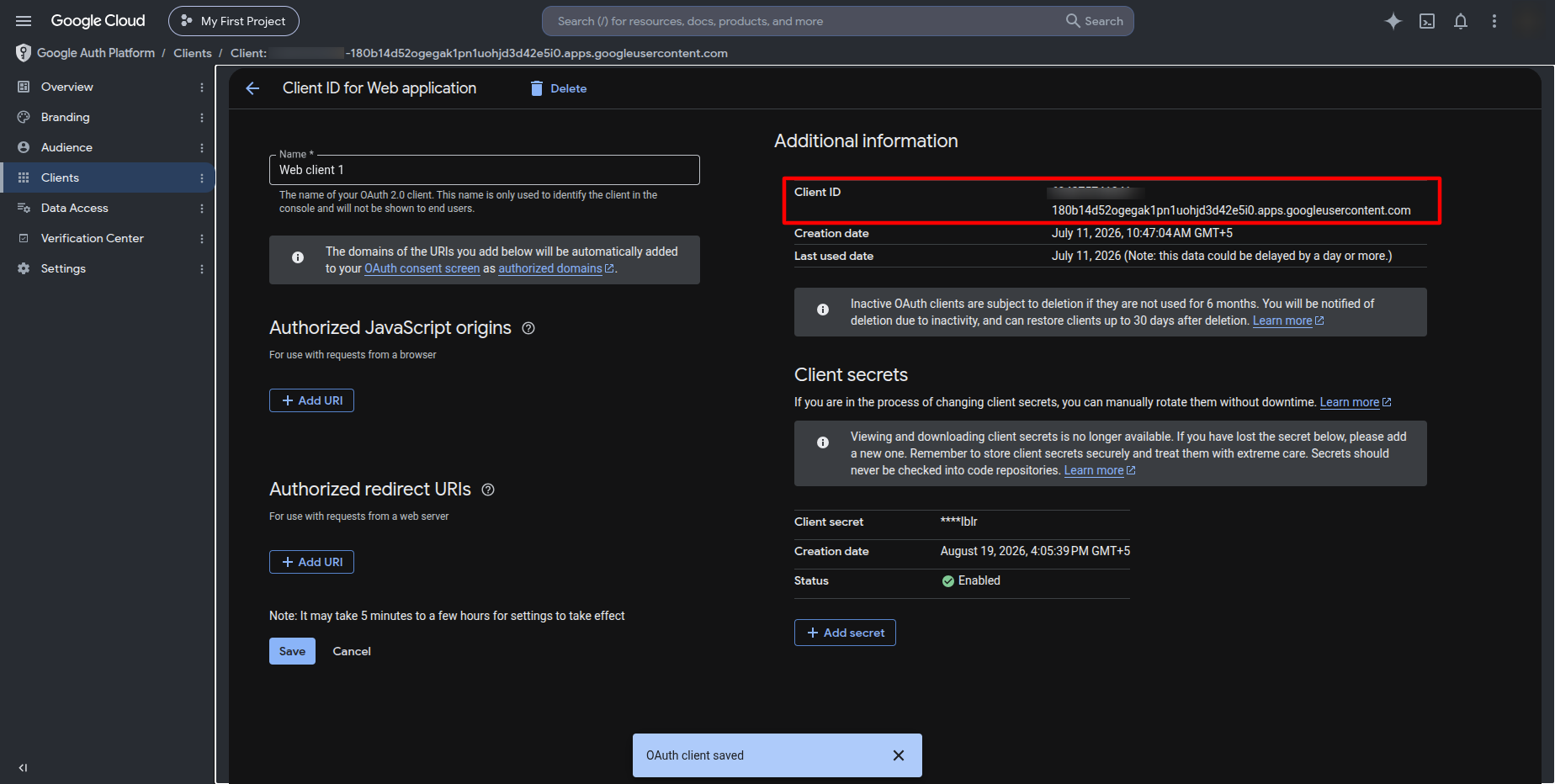Viewport: 1555px width, 784px height.
Task: Open the notifications bell
Action: pyautogui.click(x=1461, y=21)
